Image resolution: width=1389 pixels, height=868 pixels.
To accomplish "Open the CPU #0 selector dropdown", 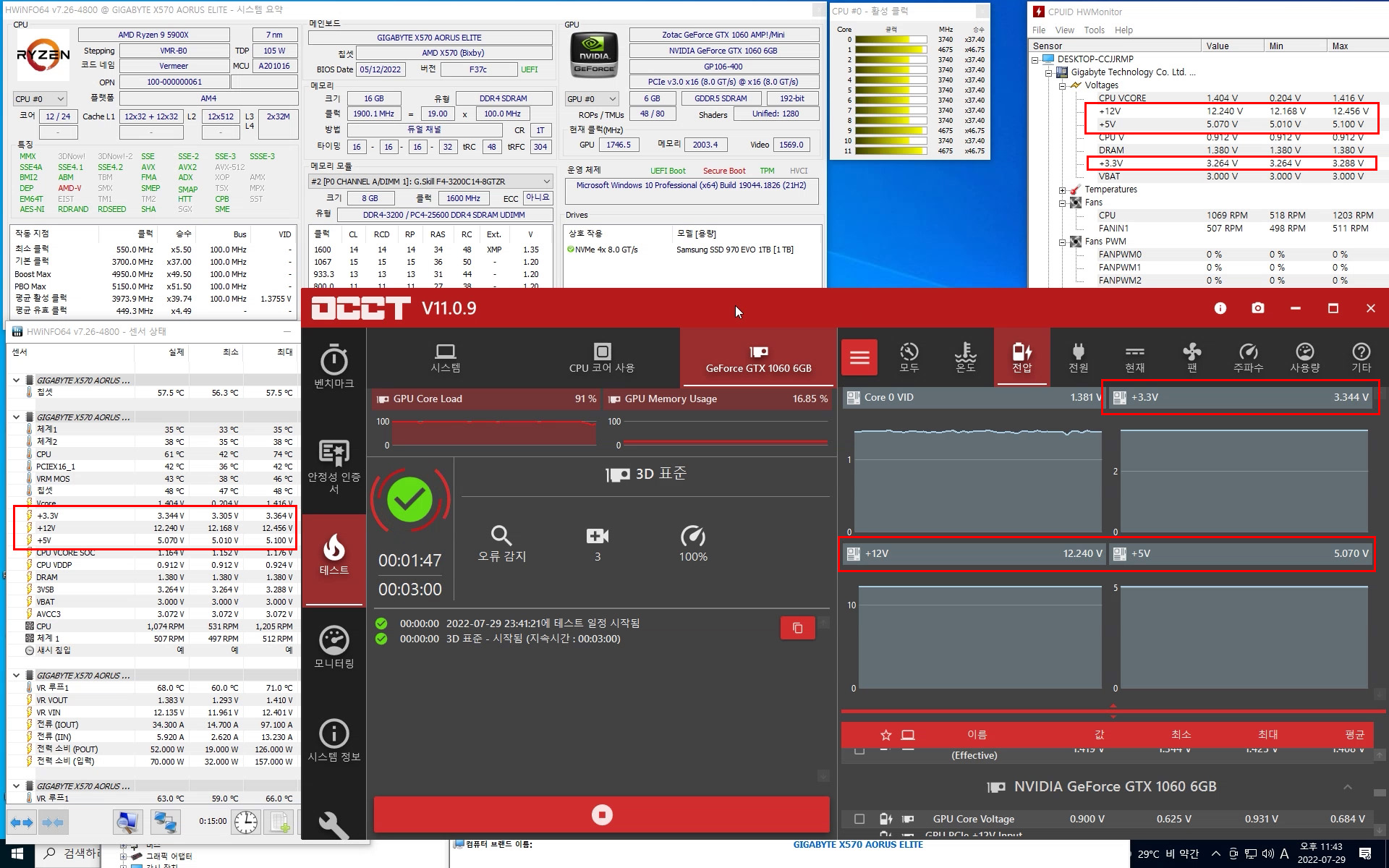I will pos(40,98).
